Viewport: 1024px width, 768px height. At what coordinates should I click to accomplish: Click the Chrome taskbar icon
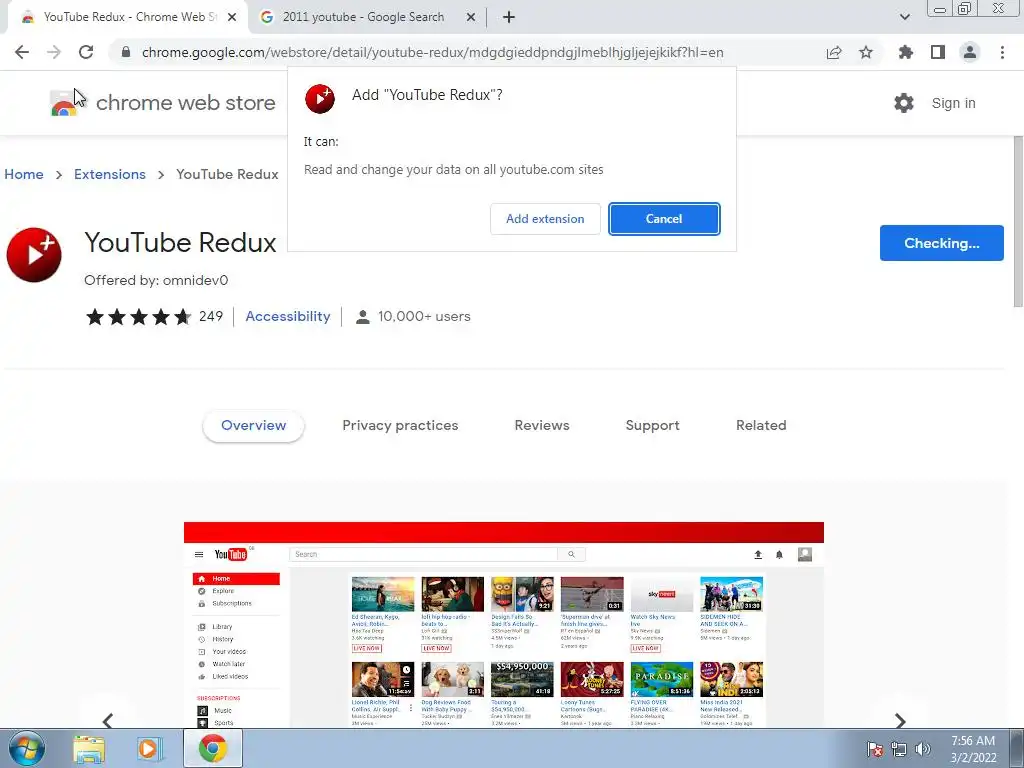pos(213,748)
